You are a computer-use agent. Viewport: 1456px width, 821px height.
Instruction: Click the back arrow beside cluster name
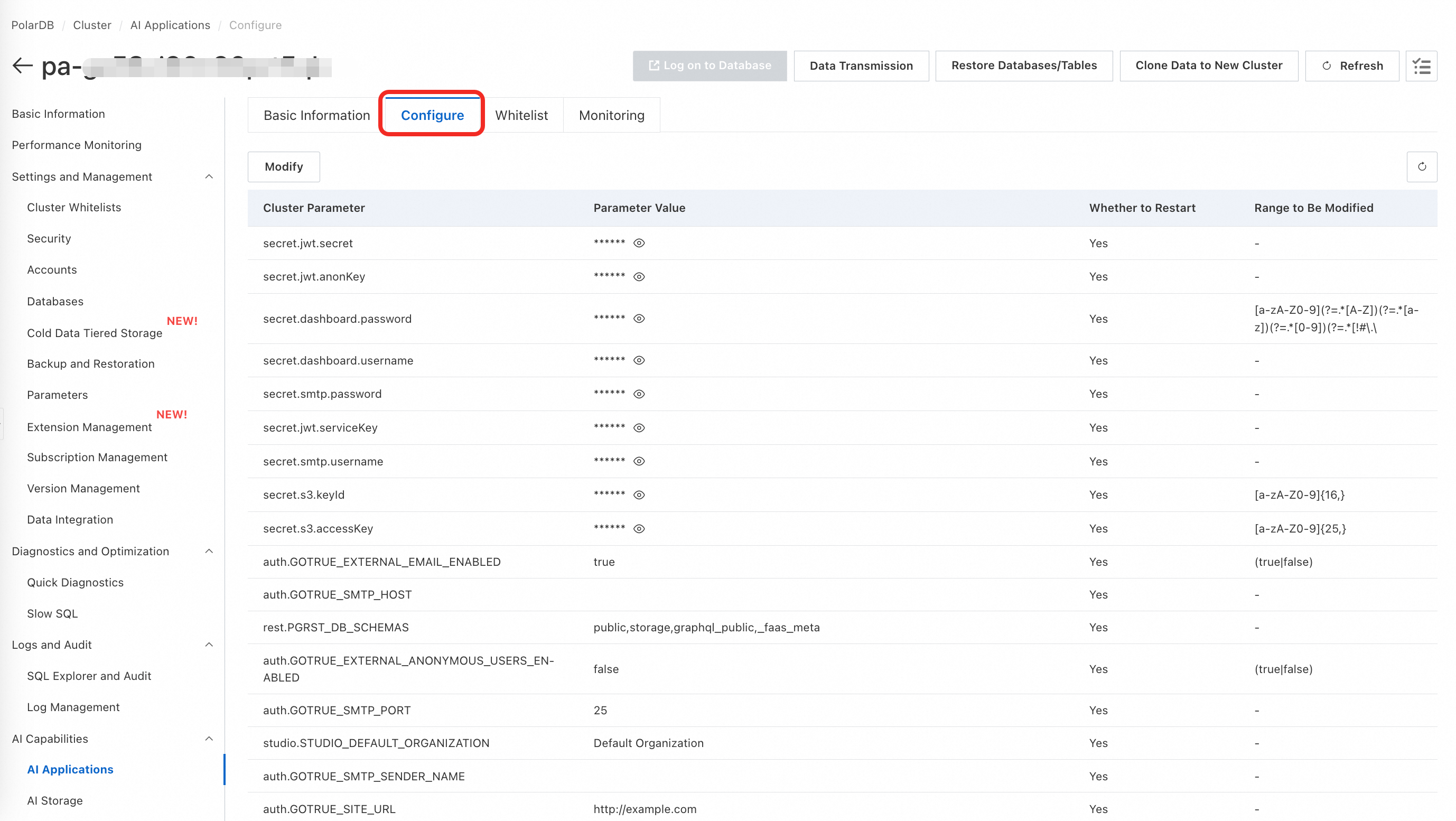[x=23, y=66]
